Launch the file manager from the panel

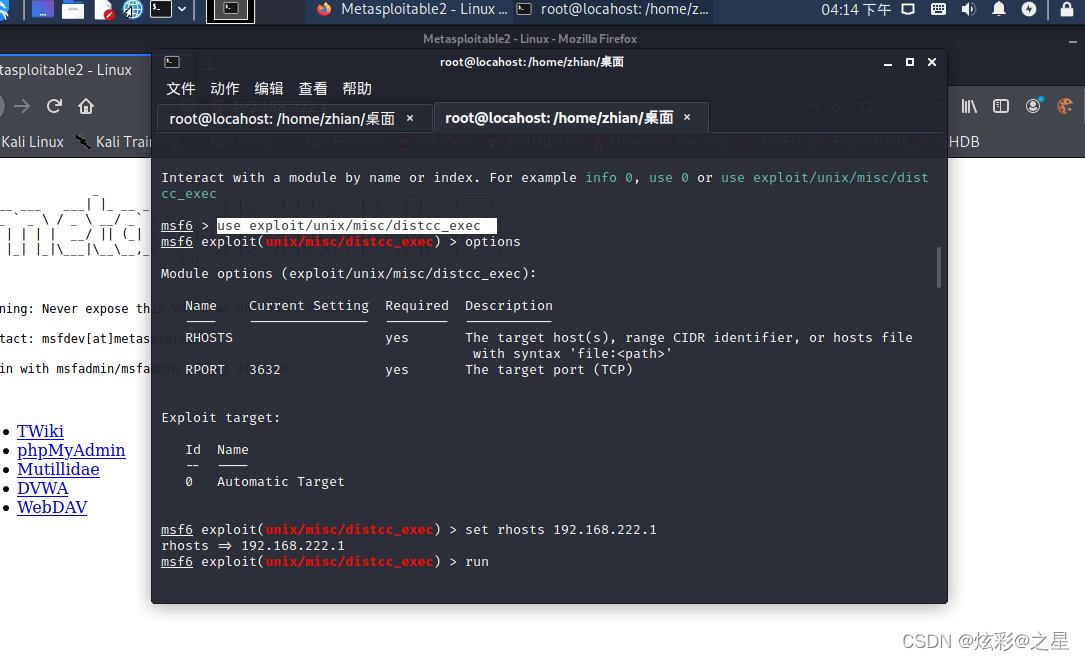73,10
